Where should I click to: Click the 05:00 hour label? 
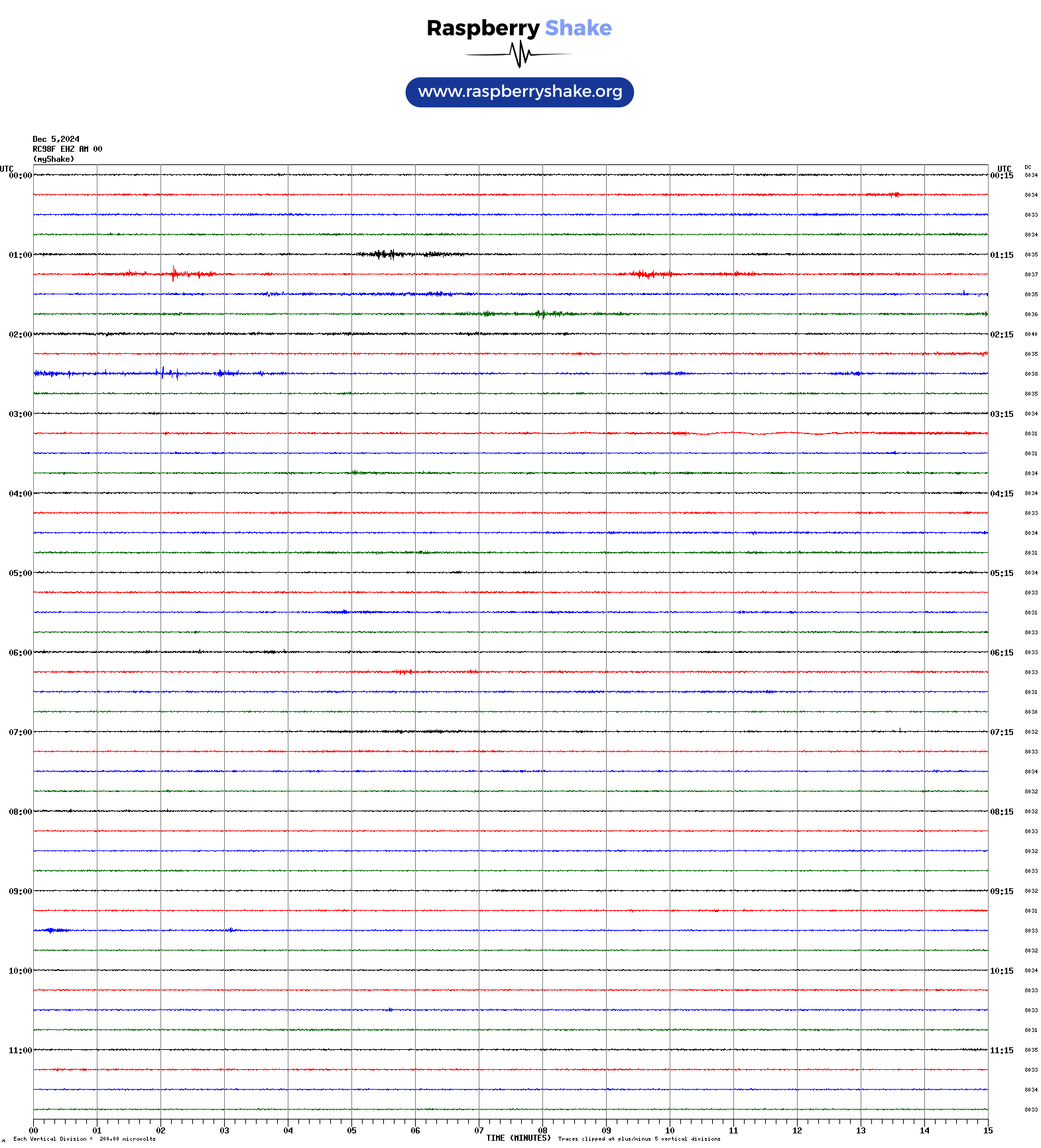pyautogui.click(x=21, y=573)
